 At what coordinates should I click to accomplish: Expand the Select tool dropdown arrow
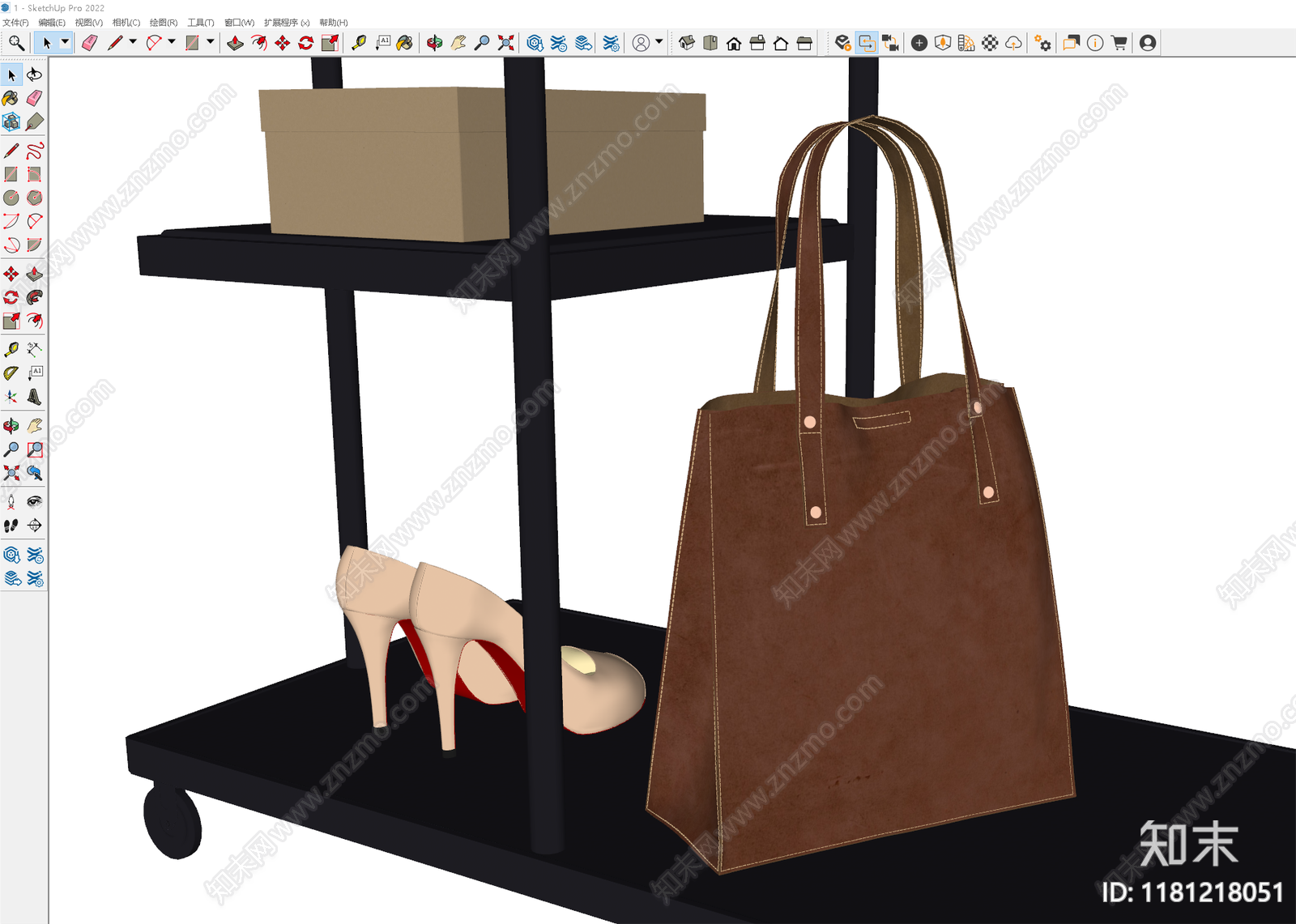pos(65,42)
